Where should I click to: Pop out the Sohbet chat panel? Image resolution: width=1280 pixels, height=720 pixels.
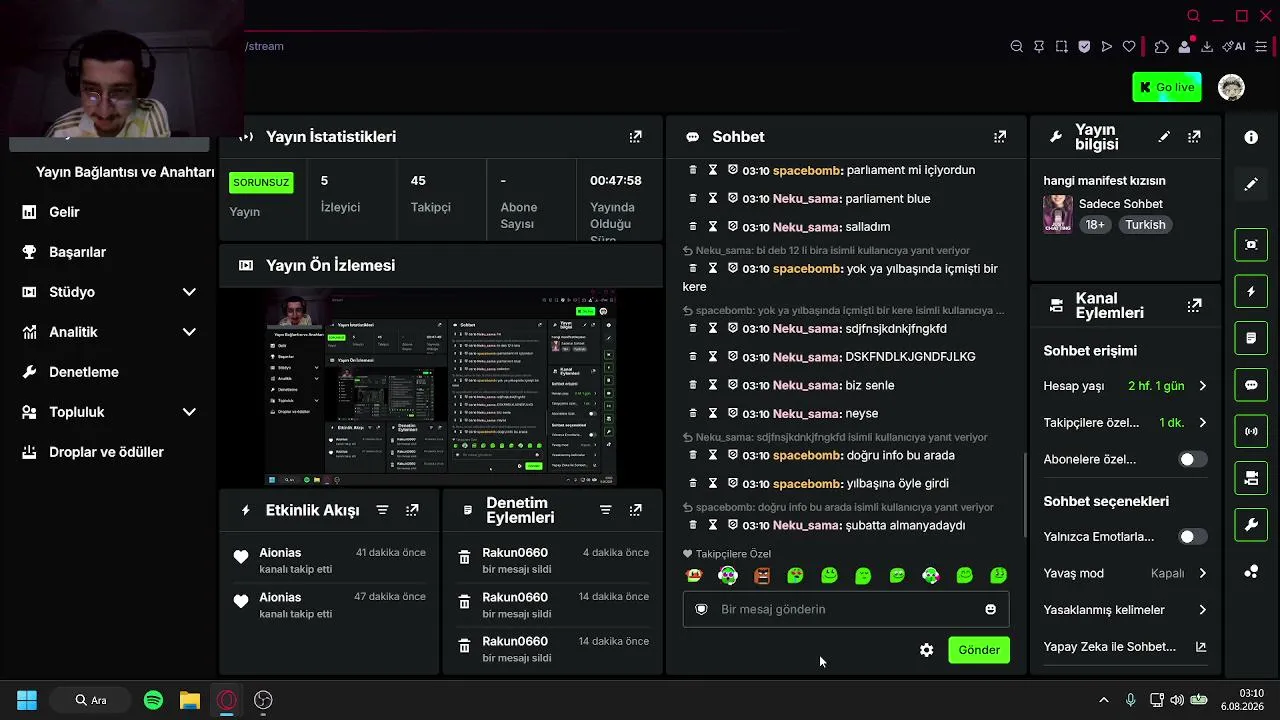(x=999, y=137)
